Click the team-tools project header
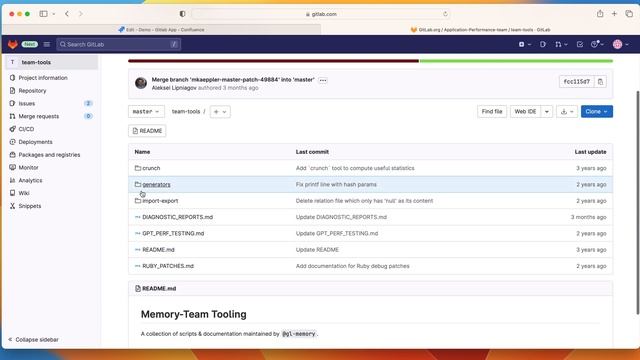 click(x=51, y=62)
